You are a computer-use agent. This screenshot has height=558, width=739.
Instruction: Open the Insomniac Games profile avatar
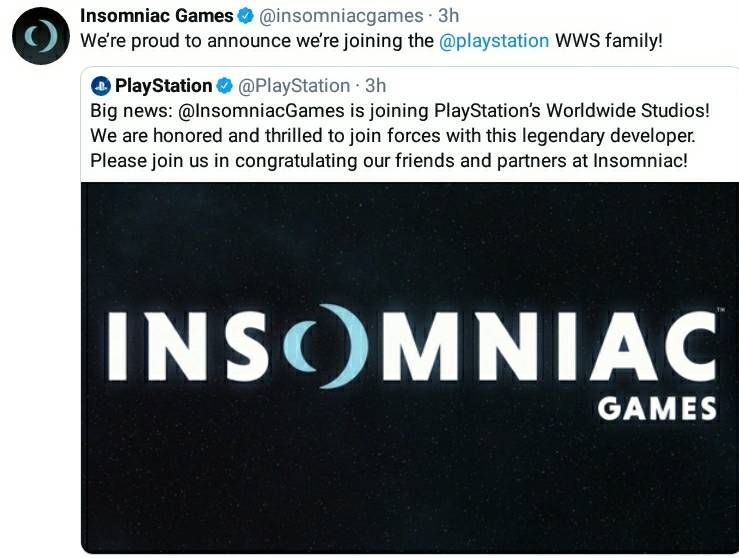[41, 36]
